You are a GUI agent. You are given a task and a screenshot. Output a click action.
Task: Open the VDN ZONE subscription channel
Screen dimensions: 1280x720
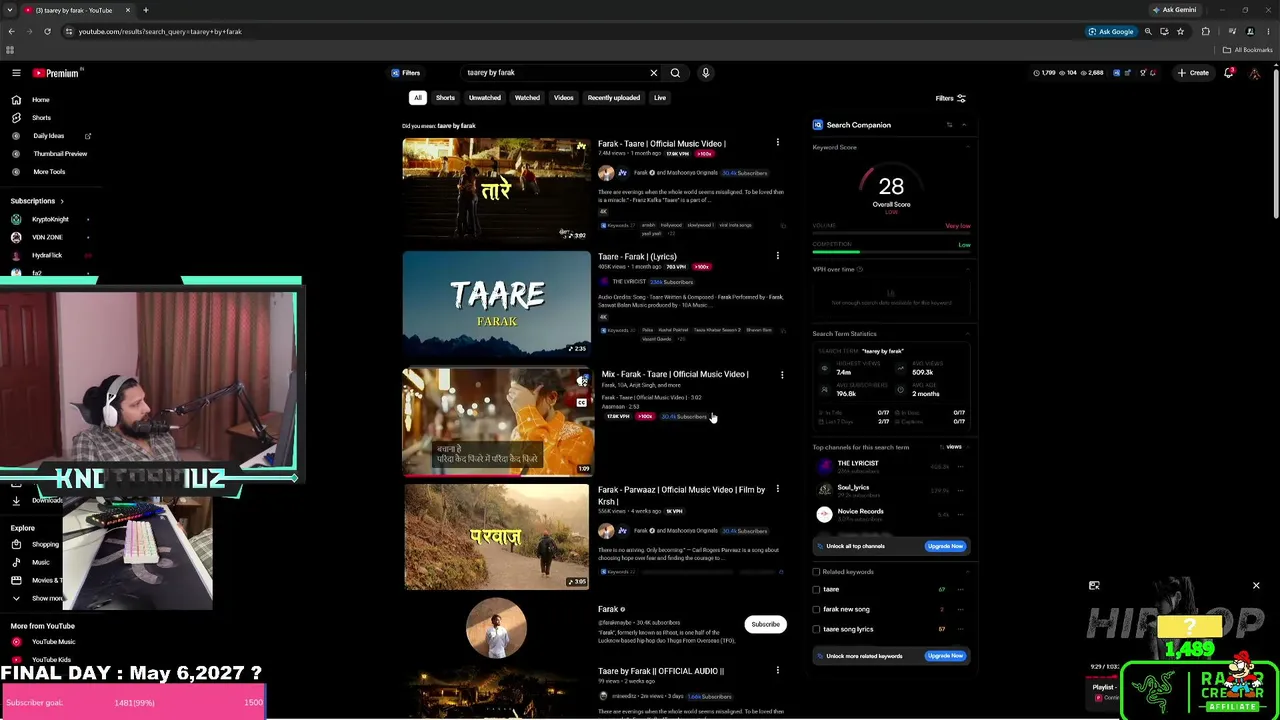point(47,237)
